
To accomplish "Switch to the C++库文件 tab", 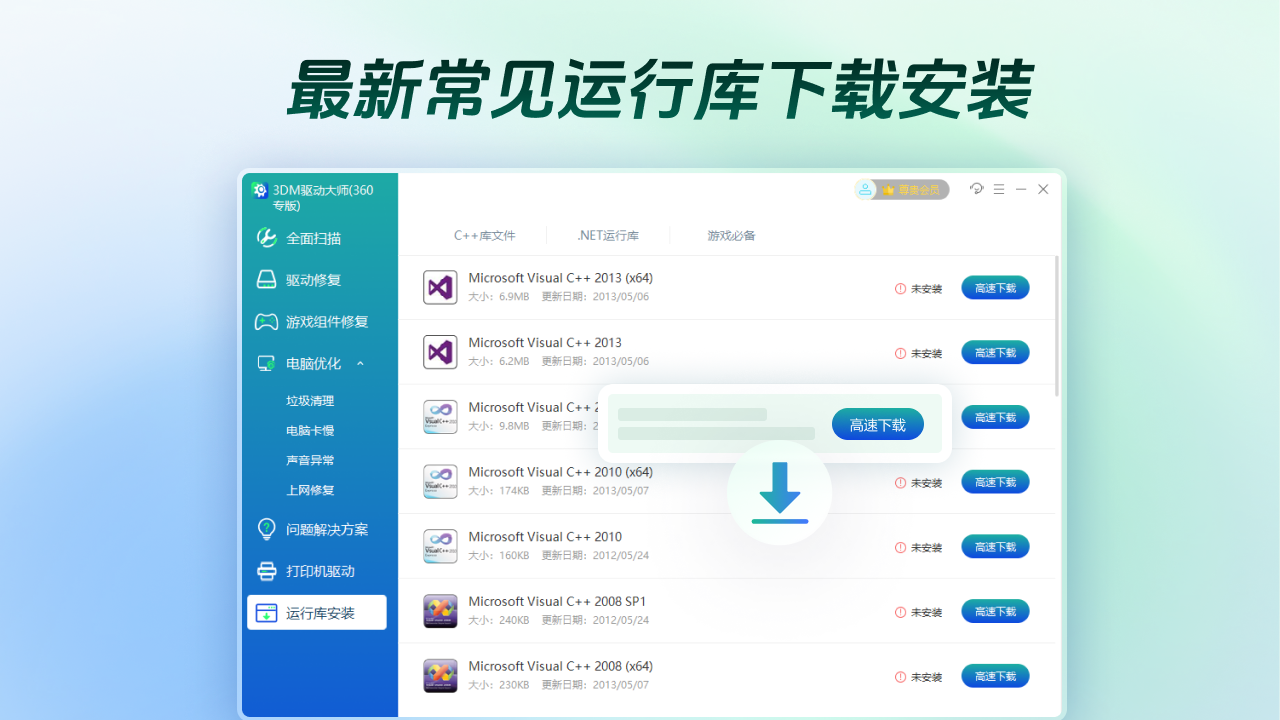I will click(x=485, y=236).
